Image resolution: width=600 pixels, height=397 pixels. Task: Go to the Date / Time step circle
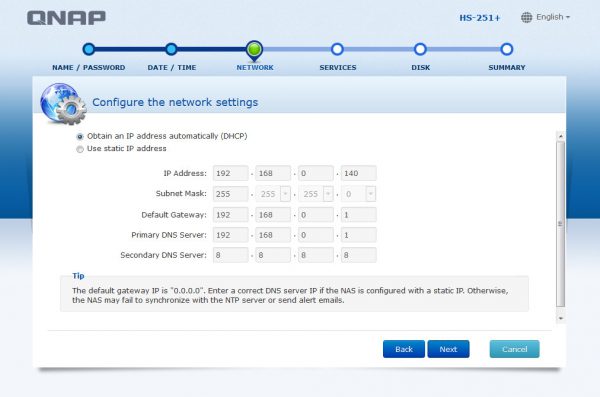[171, 49]
